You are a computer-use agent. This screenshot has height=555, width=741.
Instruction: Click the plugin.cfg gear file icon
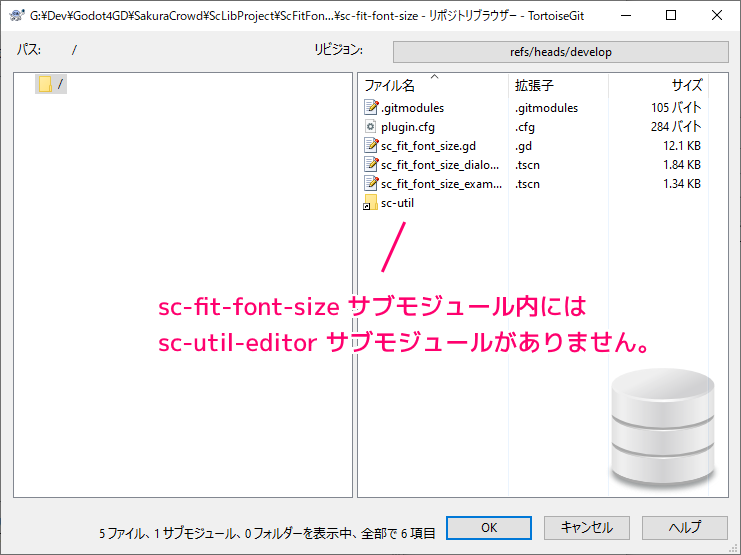(371, 127)
